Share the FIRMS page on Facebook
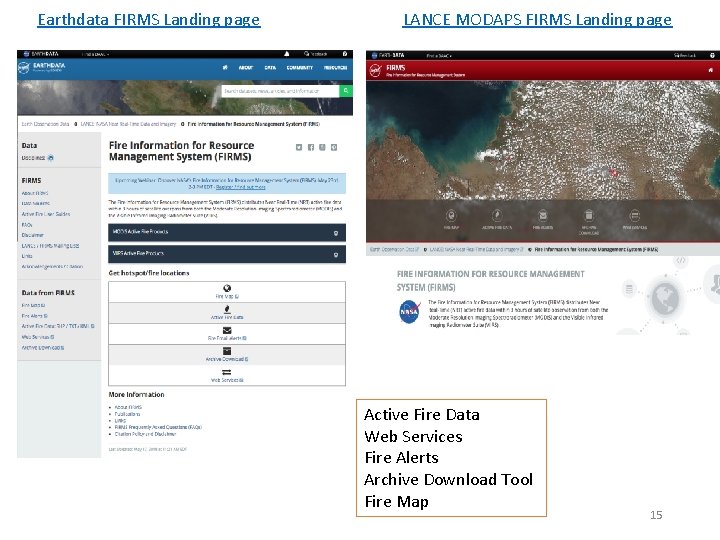The image size is (720, 540). click(x=311, y=147)
